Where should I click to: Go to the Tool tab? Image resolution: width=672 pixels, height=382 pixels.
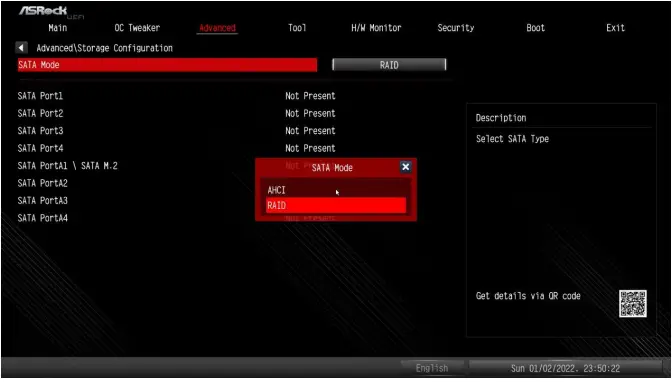297,28
